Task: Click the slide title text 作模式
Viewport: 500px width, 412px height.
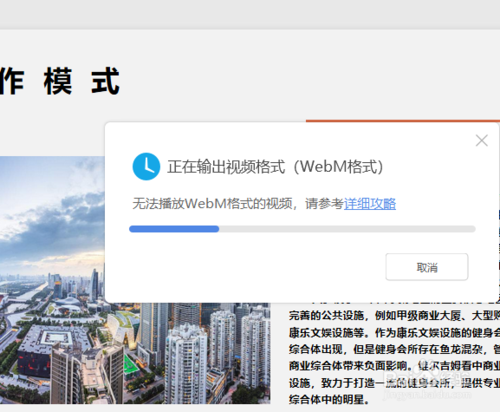Action: tap(59, 81)
